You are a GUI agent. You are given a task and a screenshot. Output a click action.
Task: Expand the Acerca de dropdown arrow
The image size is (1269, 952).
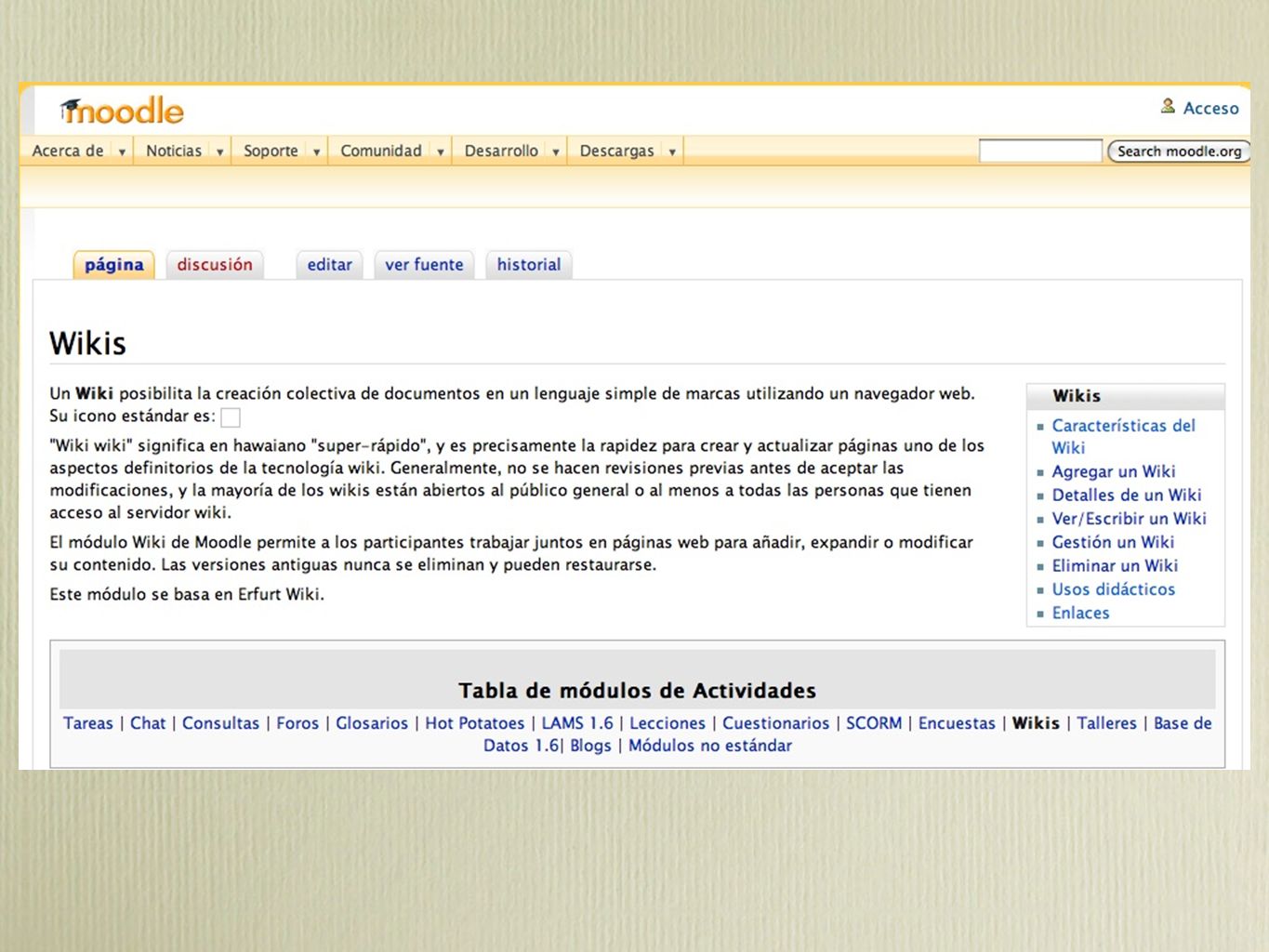tap(122, 152)
